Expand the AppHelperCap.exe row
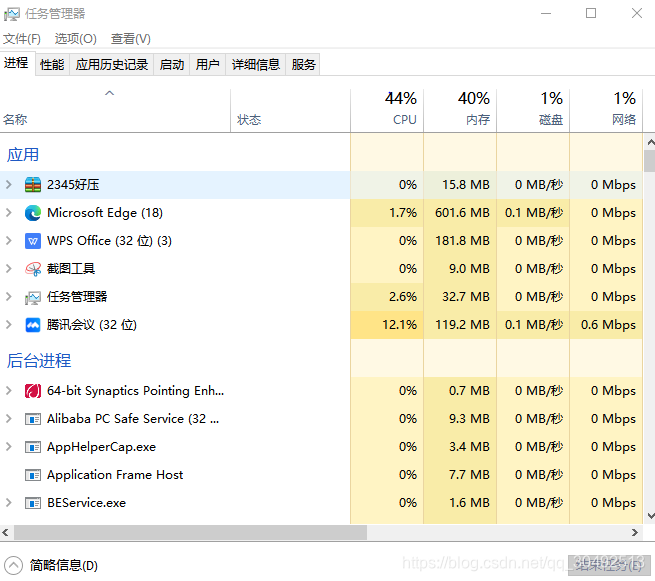 click(x=9, y=447)
